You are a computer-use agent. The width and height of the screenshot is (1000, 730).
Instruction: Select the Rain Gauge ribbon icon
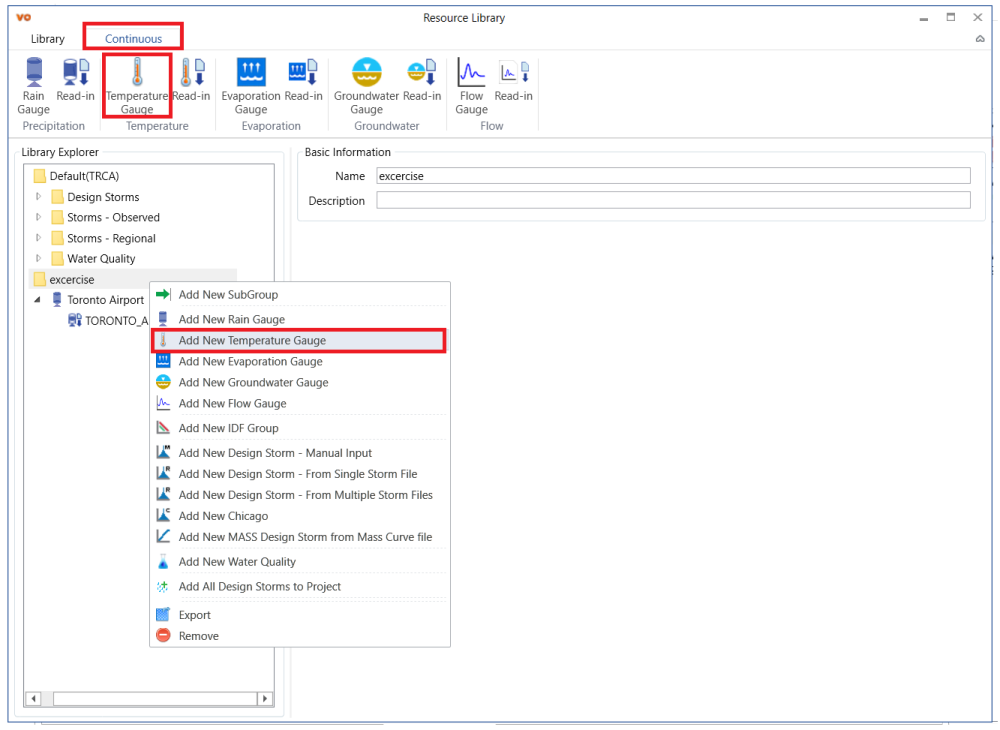[x=34, y=71]
